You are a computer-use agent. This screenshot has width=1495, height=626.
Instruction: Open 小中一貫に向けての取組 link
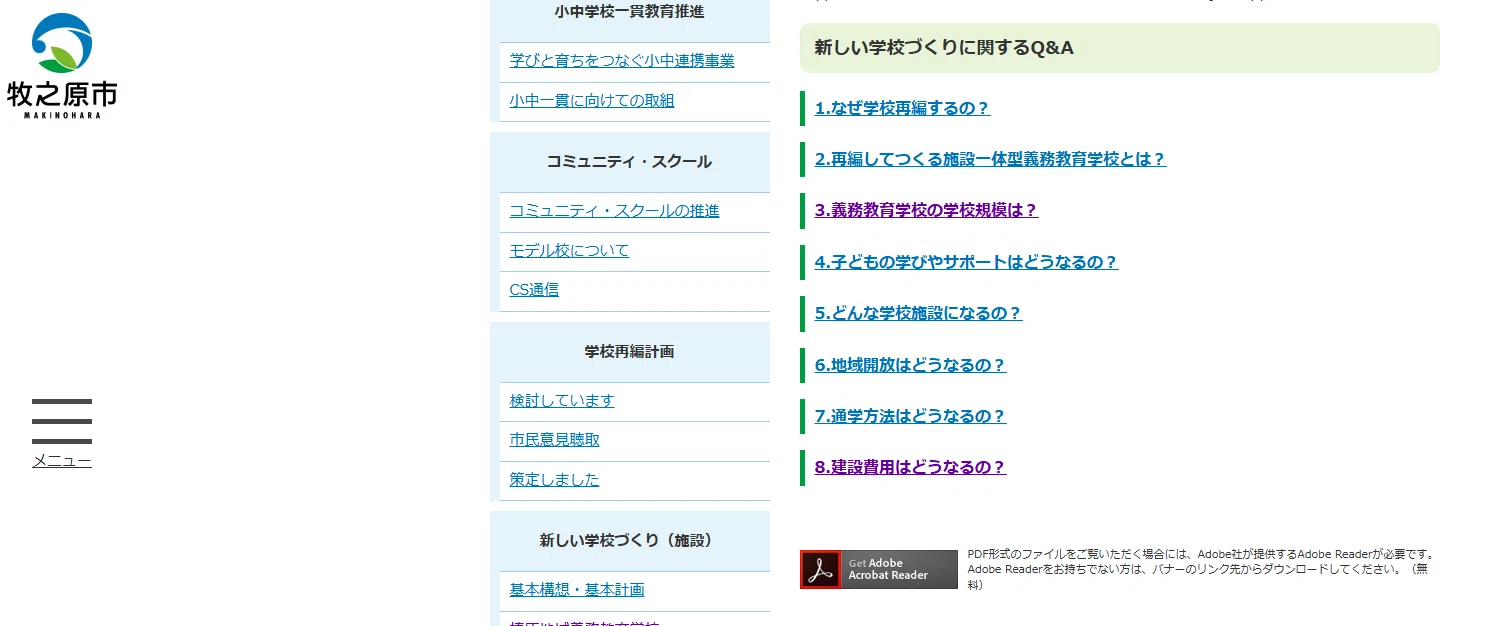pos(592,101)
